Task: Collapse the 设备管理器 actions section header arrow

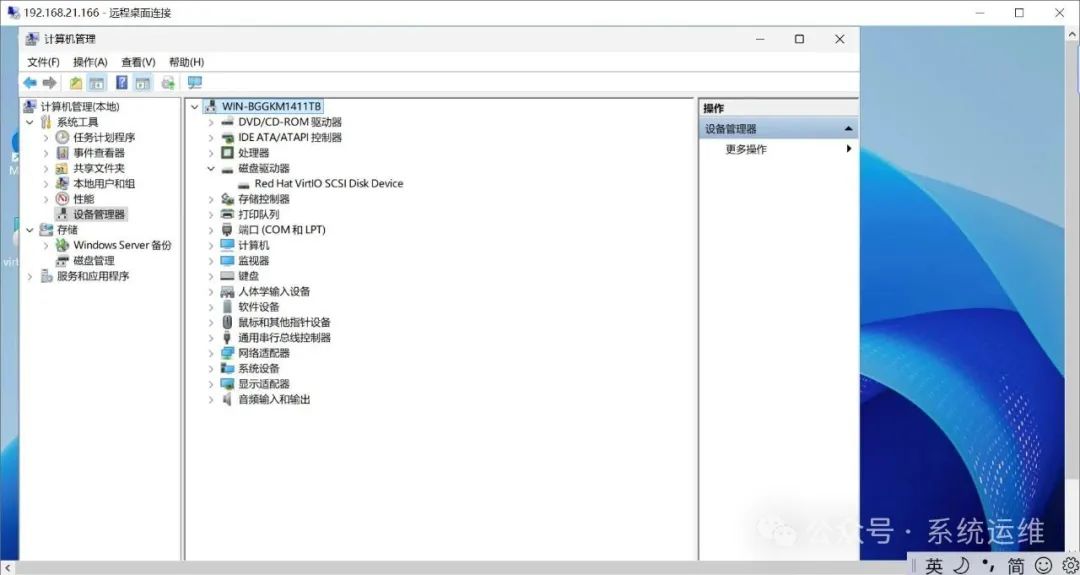Action: click(849, 129)
